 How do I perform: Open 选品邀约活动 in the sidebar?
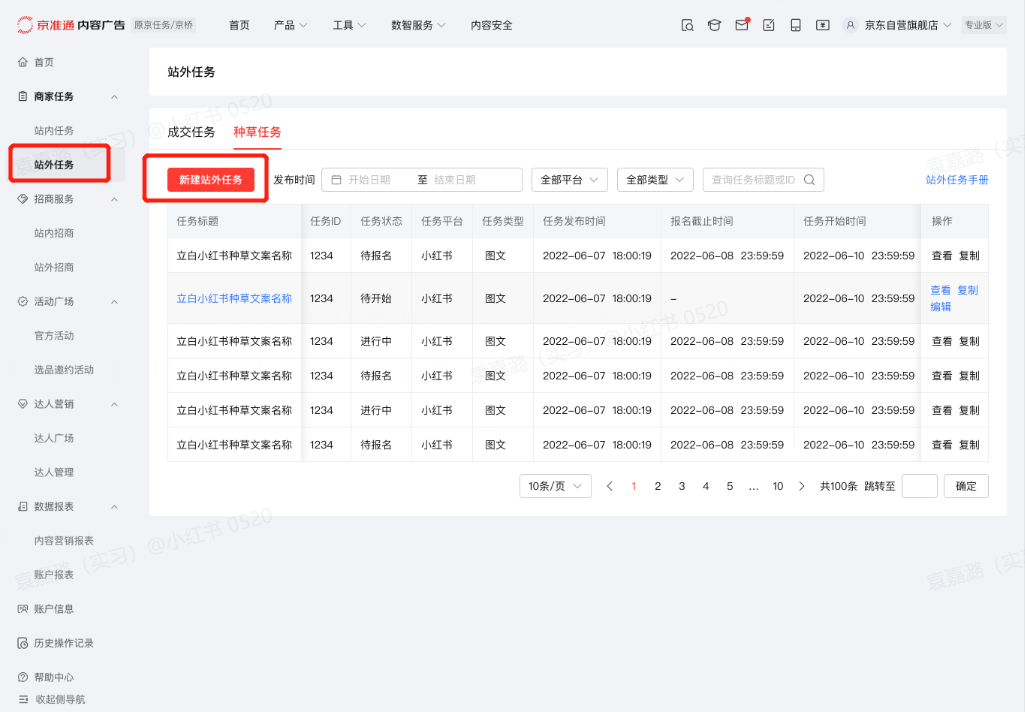tap(64, 370)
